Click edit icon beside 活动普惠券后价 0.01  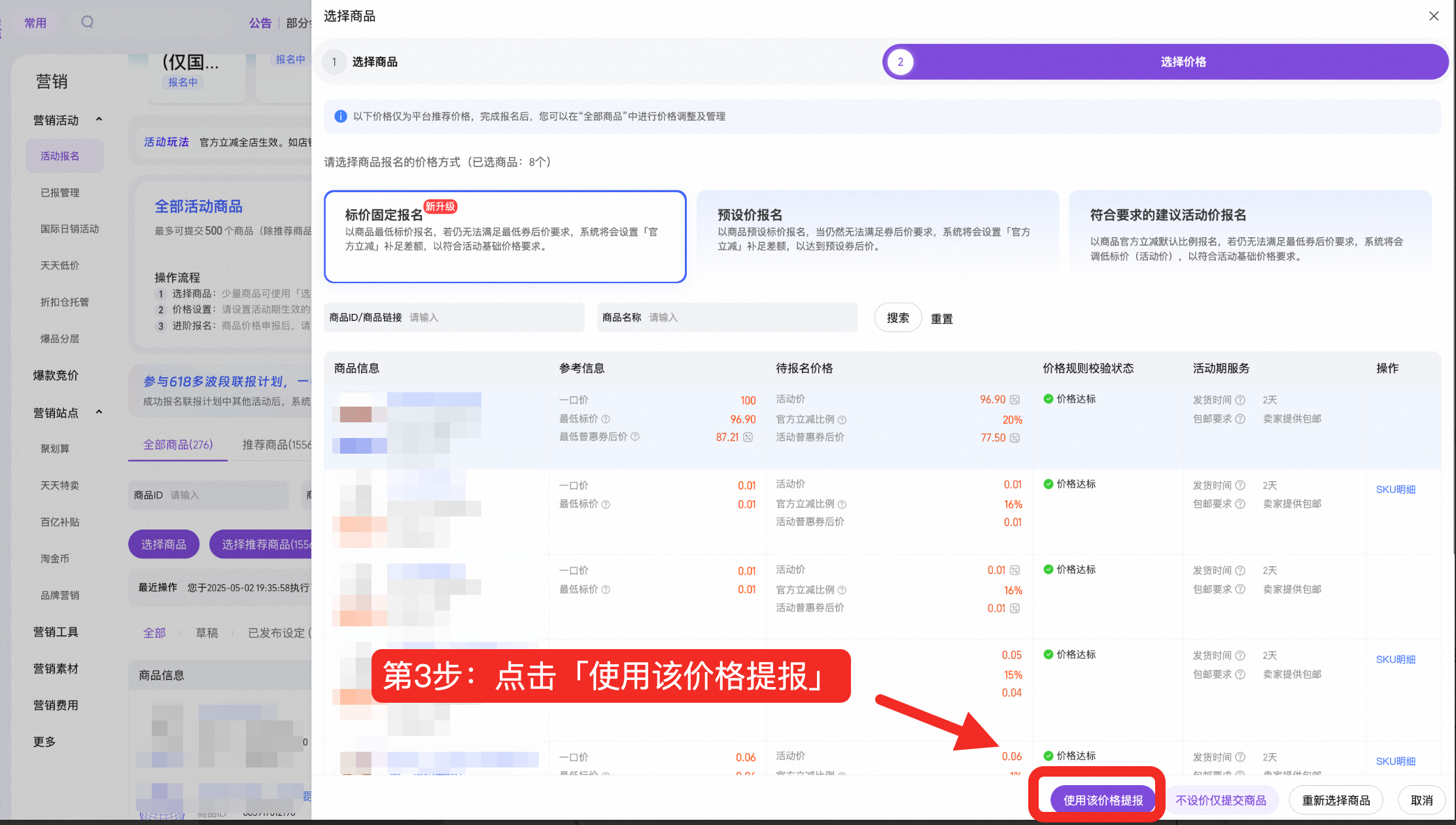click(1015, 609)
